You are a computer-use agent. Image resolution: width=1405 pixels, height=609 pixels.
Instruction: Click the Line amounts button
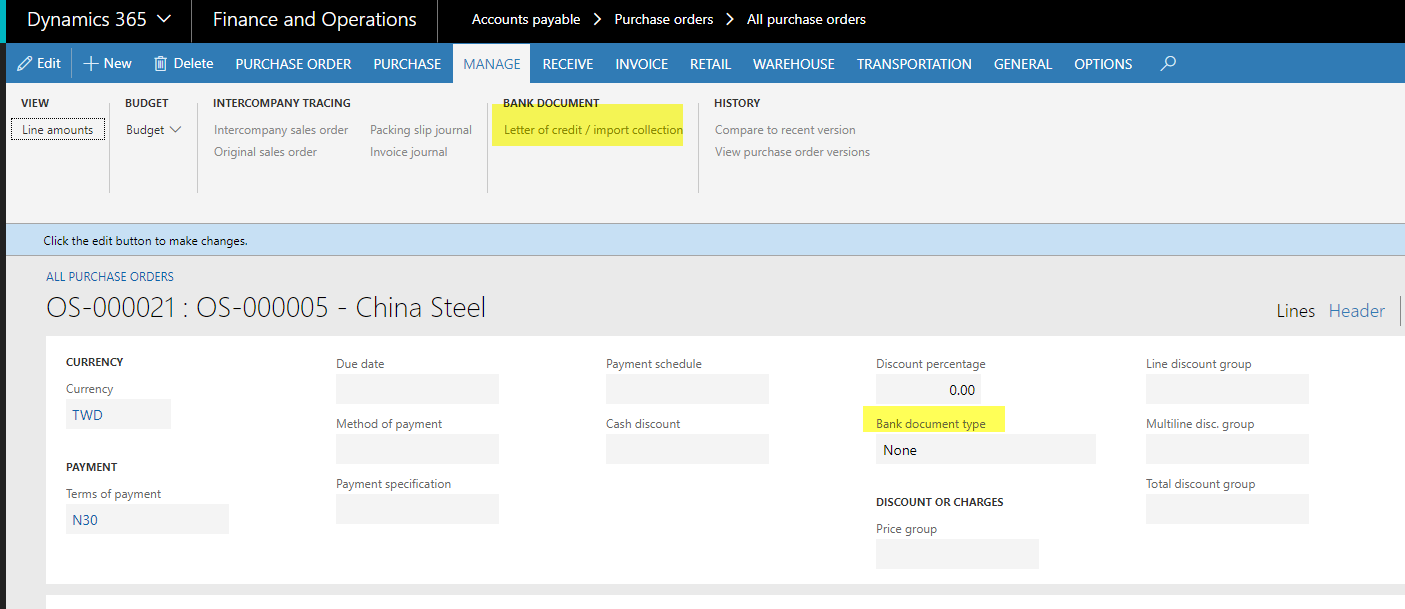click(x=58, y=130)
